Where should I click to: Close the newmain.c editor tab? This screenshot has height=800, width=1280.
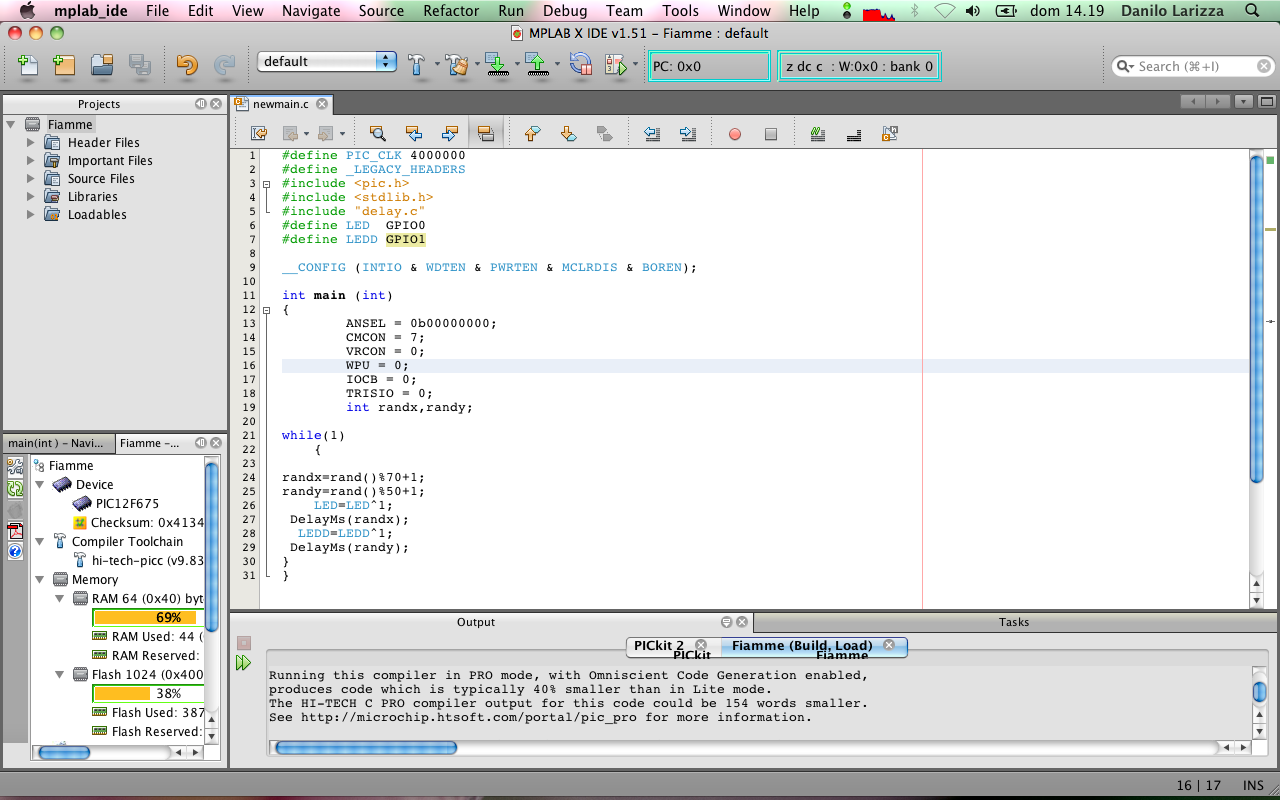coord(323,104)
